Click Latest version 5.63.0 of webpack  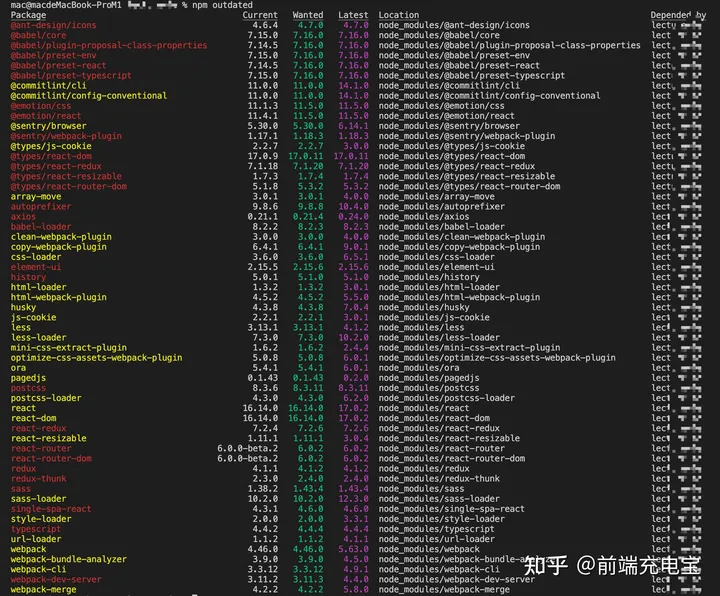coord(353,551)
